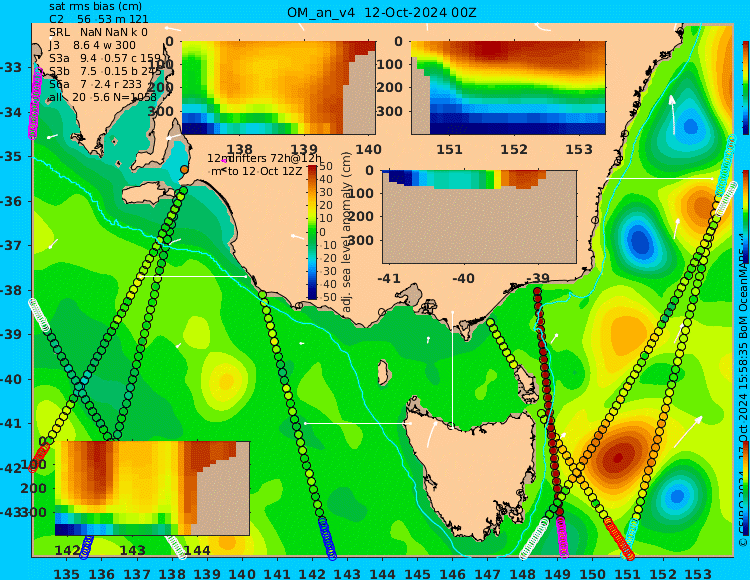Click the title OM_an_v4 12-Oct-2024 00Z

point(382,12)
